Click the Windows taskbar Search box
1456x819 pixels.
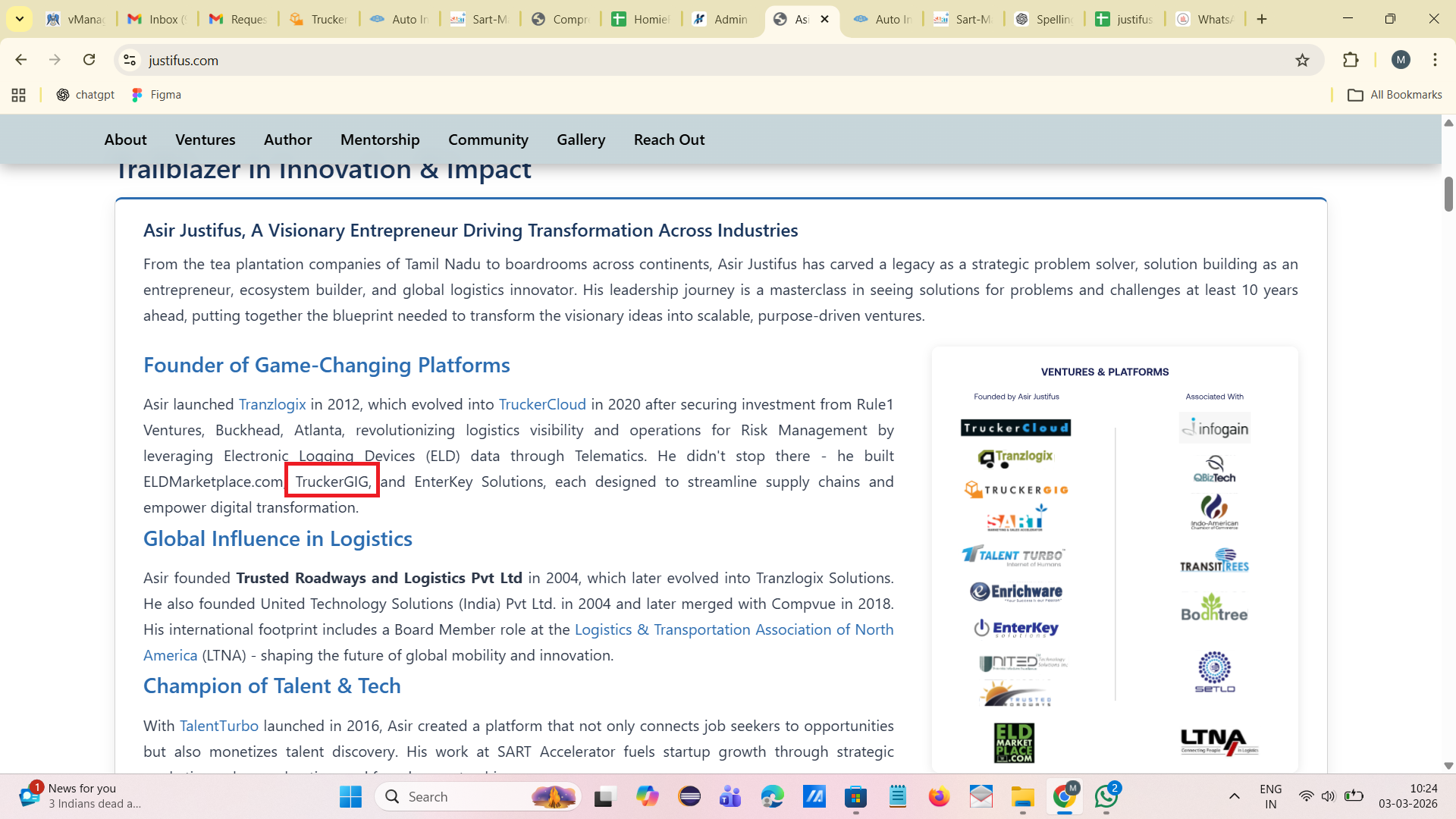[478, 796]
